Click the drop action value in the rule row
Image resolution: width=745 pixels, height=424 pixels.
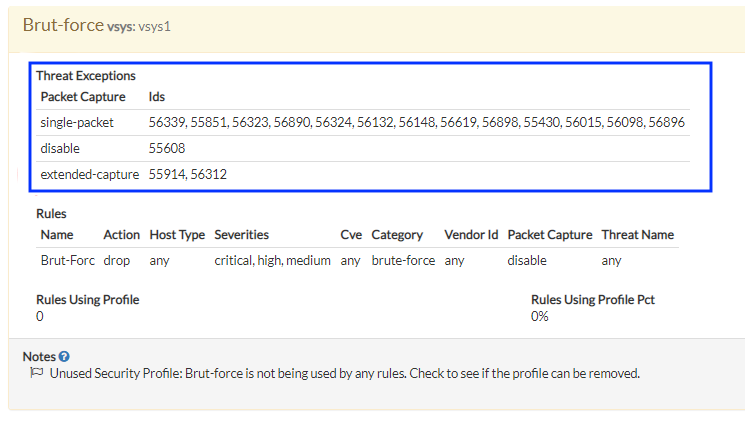117,260
